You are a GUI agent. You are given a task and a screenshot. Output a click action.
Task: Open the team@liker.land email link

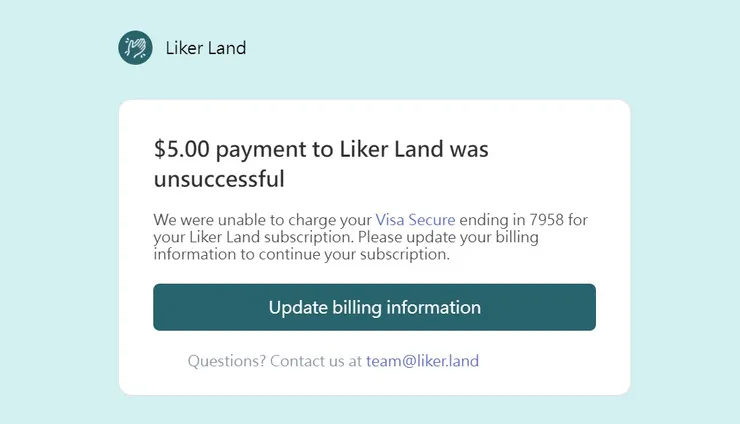(423, 361)
